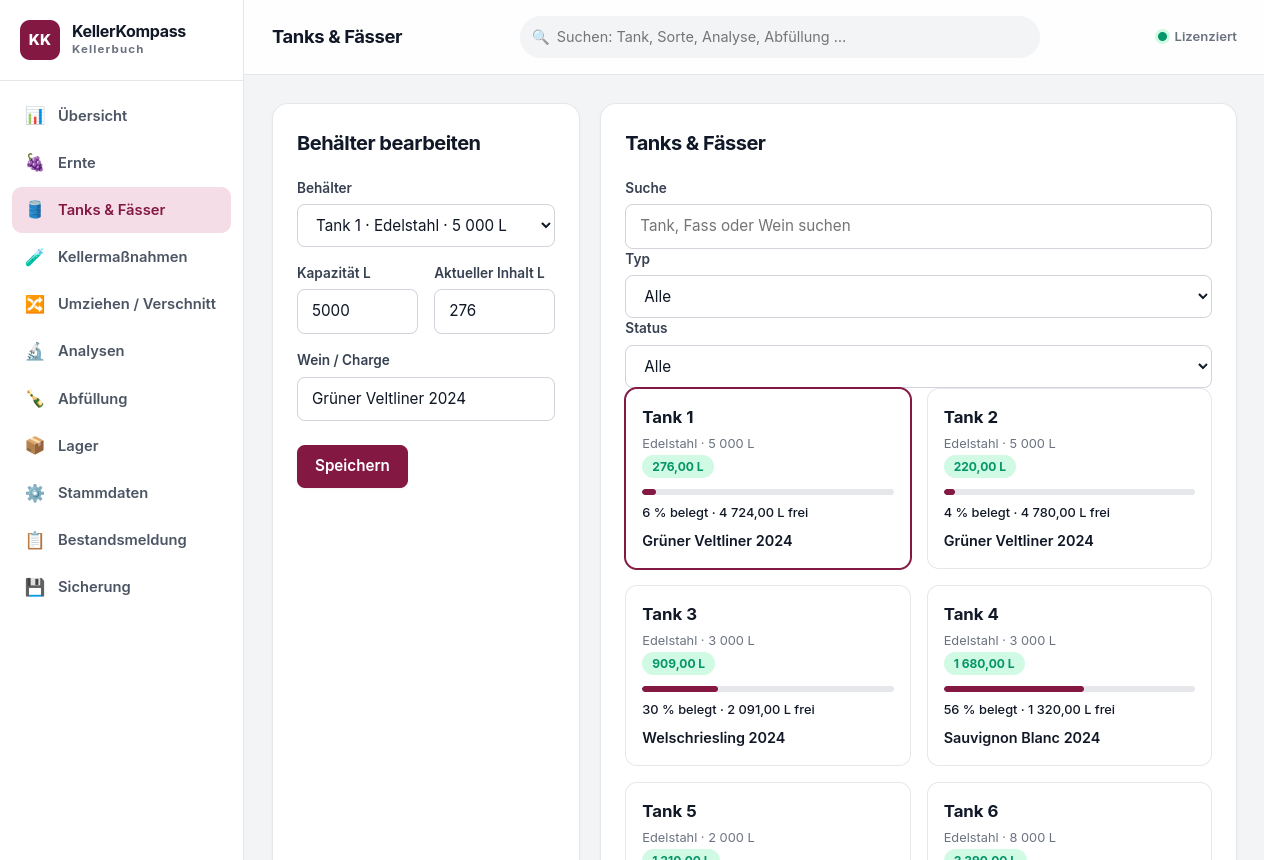1264x860 pixels.
Task: Click the Behälter bearbeiten heading
Action: [389, 143]
